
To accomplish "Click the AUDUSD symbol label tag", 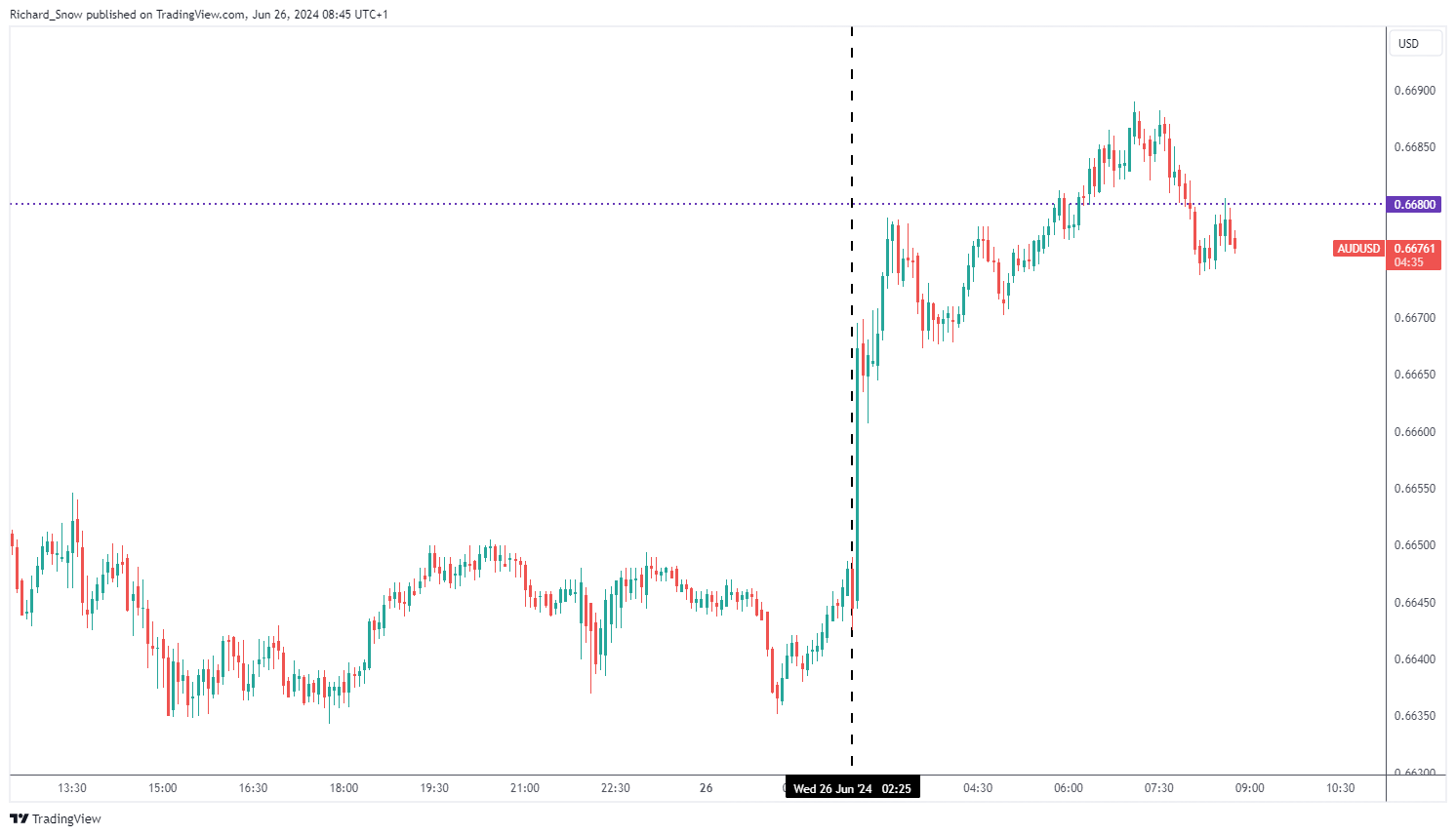I will 1358,249.
